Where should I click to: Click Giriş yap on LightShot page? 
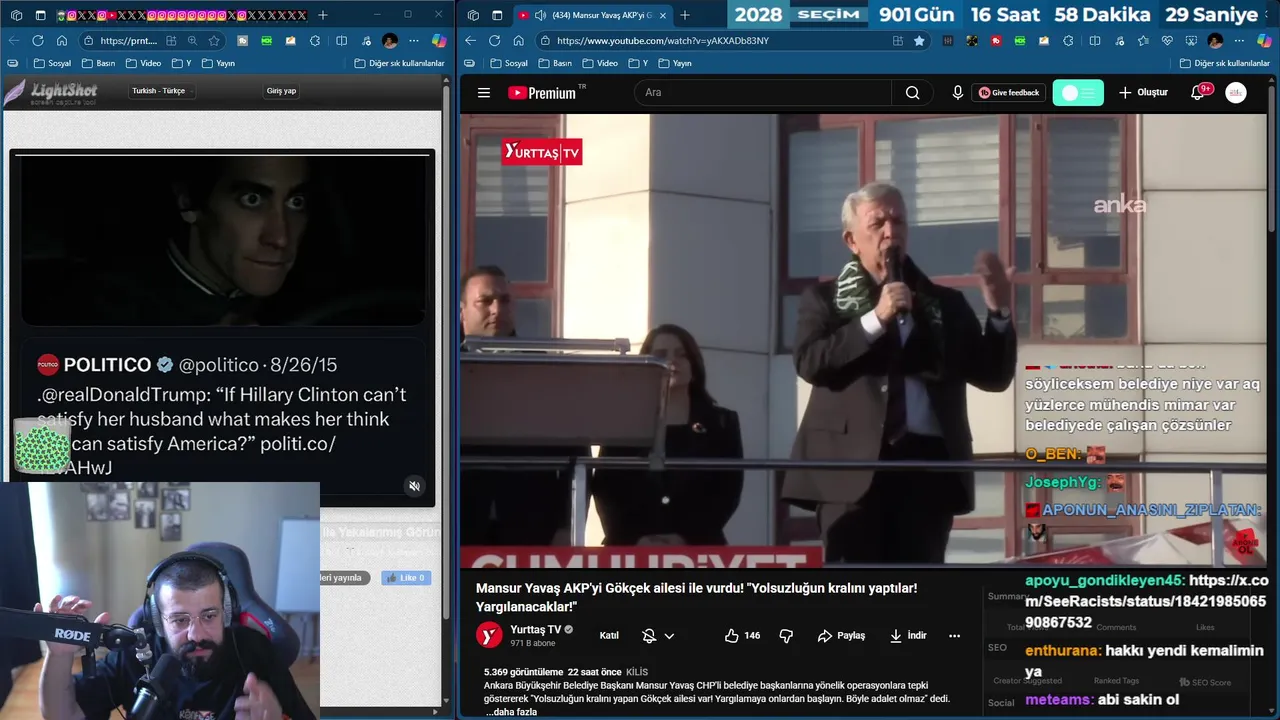tap(281, 90)
